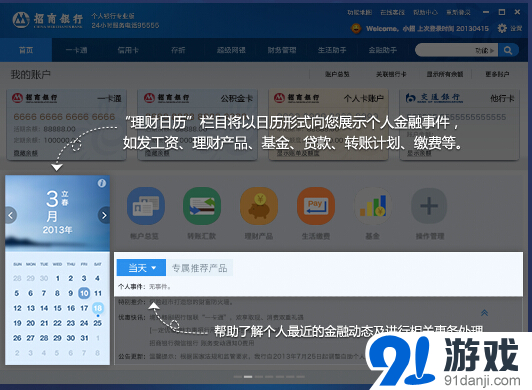Open the 存折 menu
Viewport: 532px width, 390px height.
[178, 50]
